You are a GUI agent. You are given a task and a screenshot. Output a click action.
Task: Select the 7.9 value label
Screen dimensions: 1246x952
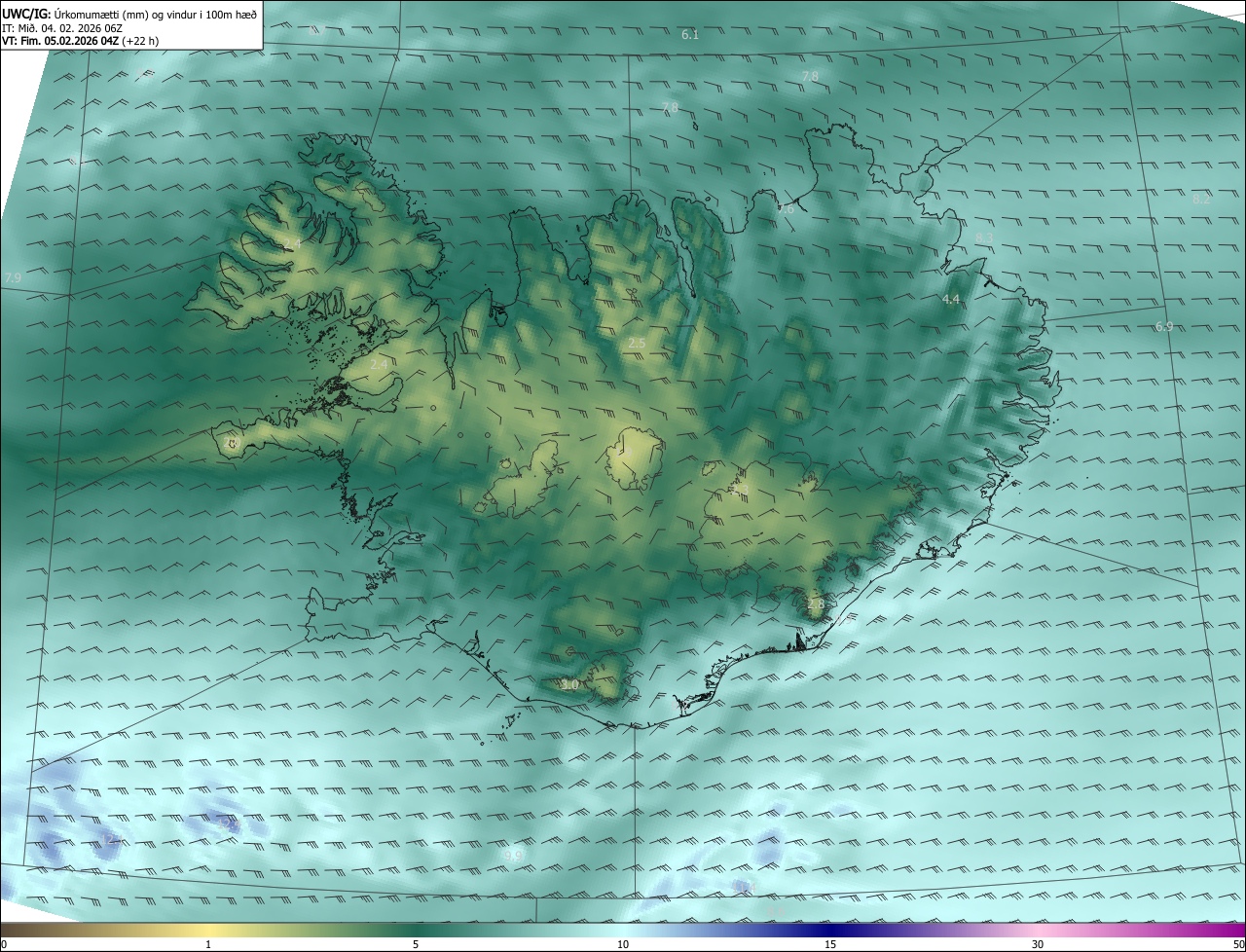[13, 277]
